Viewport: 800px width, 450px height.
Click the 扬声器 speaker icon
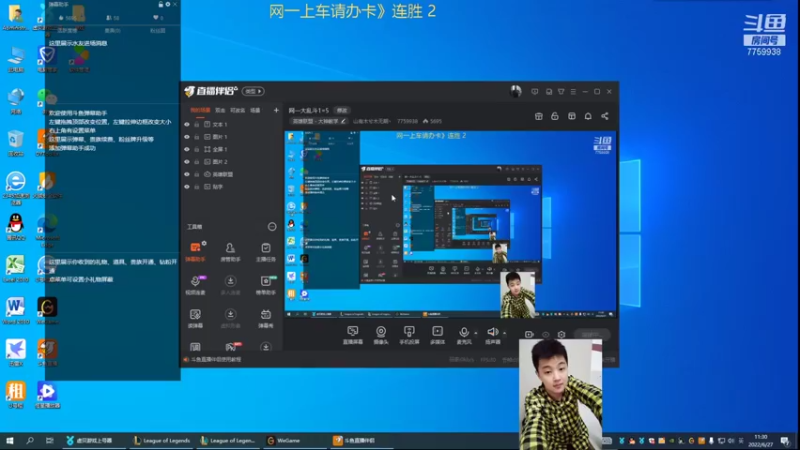click(492, 333)
